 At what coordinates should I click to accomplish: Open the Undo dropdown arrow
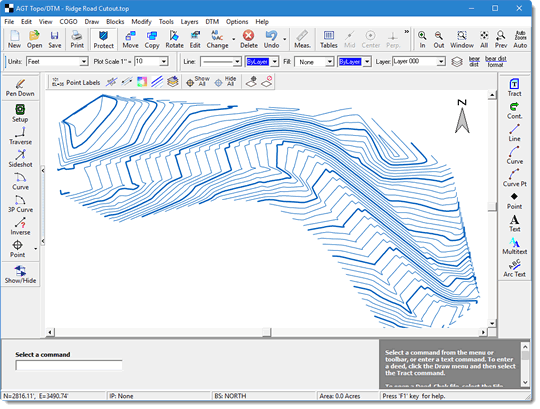coord(284,39)
